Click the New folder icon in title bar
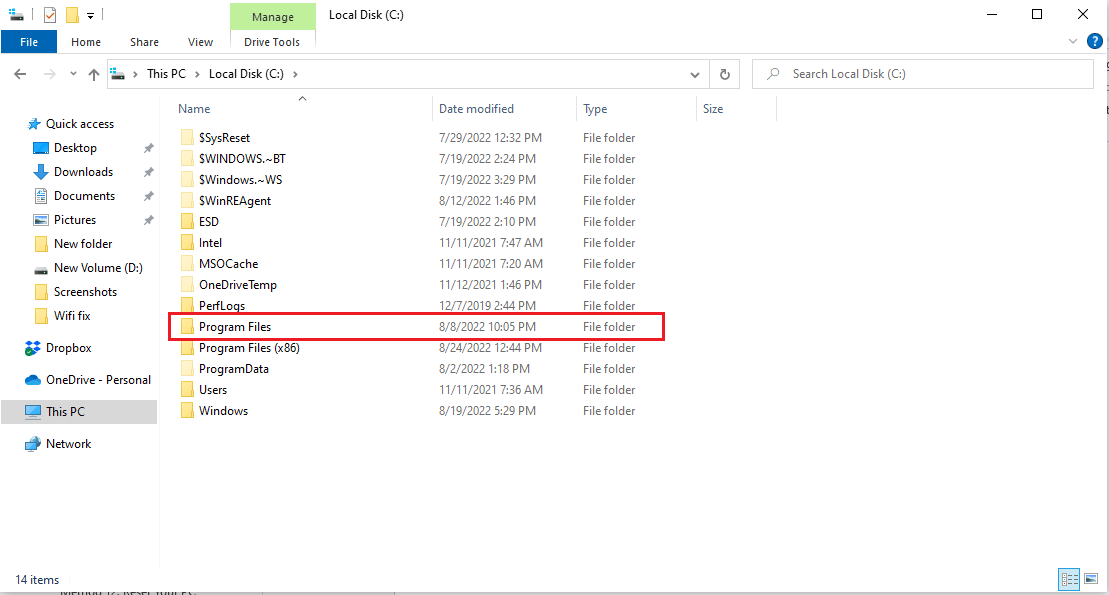This screenshot has width=1109, height=595. [x=72, y=15]
